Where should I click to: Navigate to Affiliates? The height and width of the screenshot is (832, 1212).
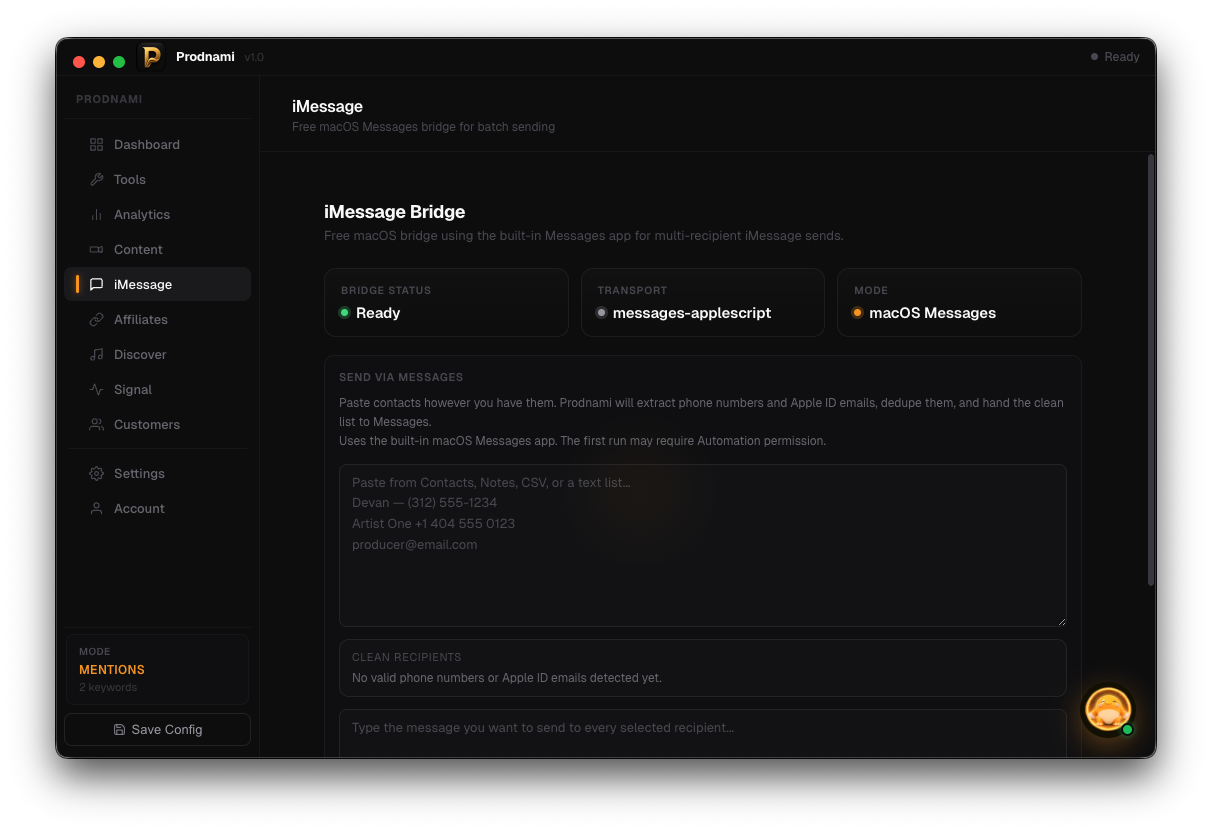coord(157,320)
